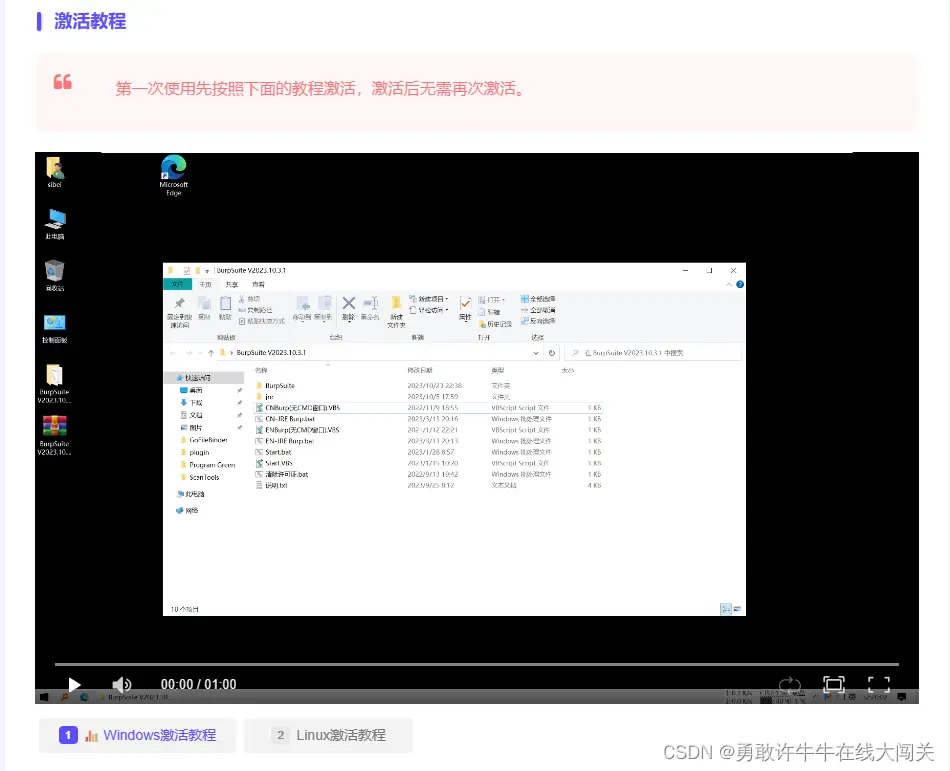Expand the 打开 (Open) dropdown in the ribbon
The width and height of the screenshot is (950, 771).
[x=491, y=300]
